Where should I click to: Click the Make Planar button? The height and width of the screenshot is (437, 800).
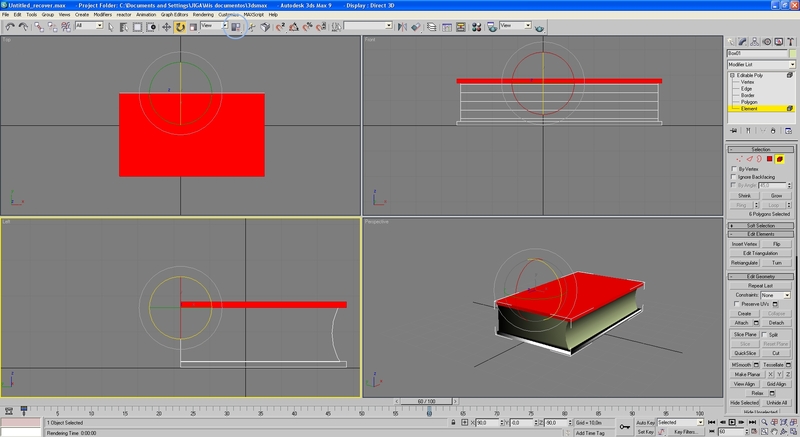(x=747, y=374)
